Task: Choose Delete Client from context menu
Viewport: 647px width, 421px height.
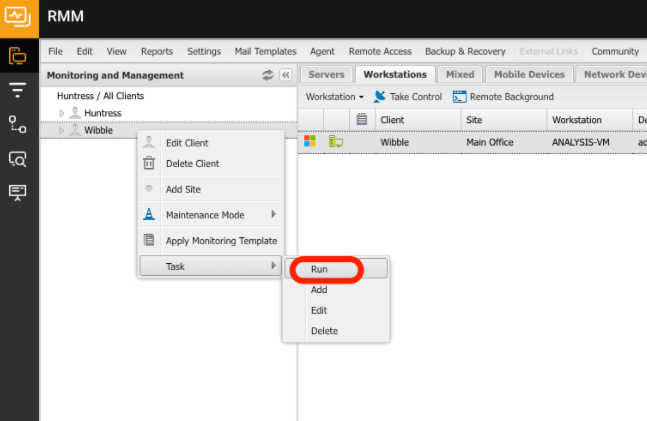Action: point(211,163)
